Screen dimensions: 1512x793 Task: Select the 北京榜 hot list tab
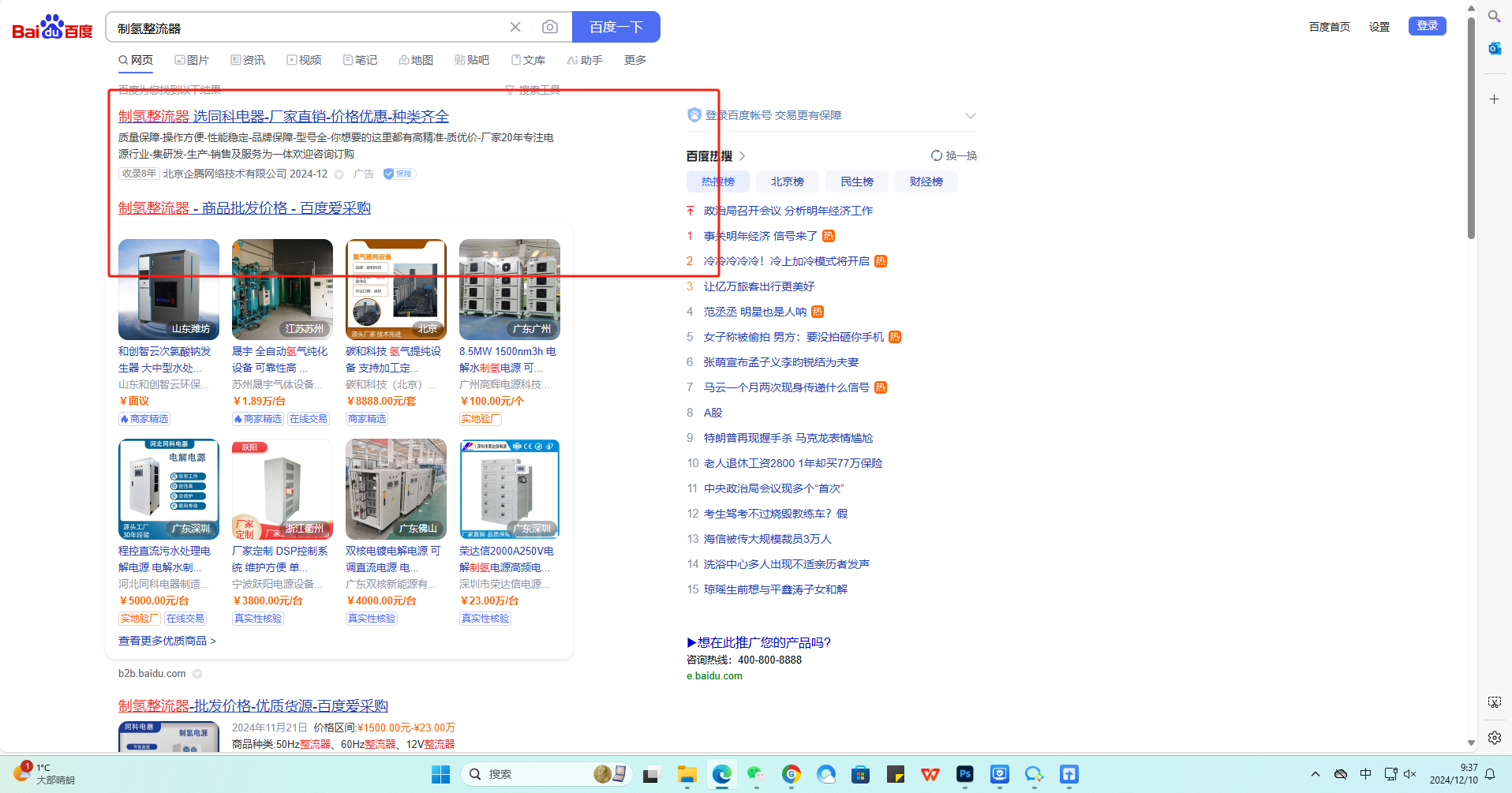(788, 181)
